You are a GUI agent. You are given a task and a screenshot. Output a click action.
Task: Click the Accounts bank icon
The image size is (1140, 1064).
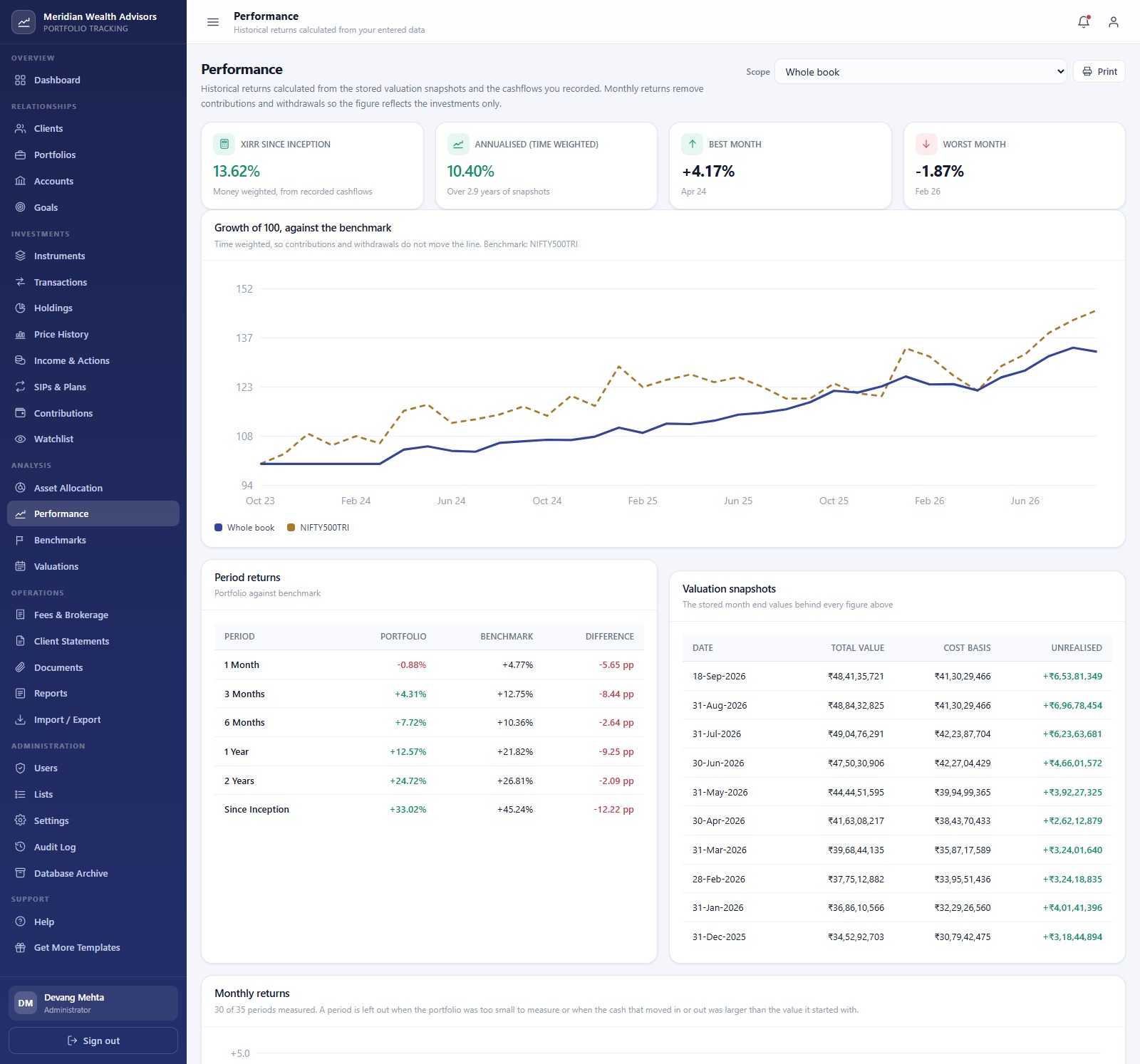click(20, 181)
